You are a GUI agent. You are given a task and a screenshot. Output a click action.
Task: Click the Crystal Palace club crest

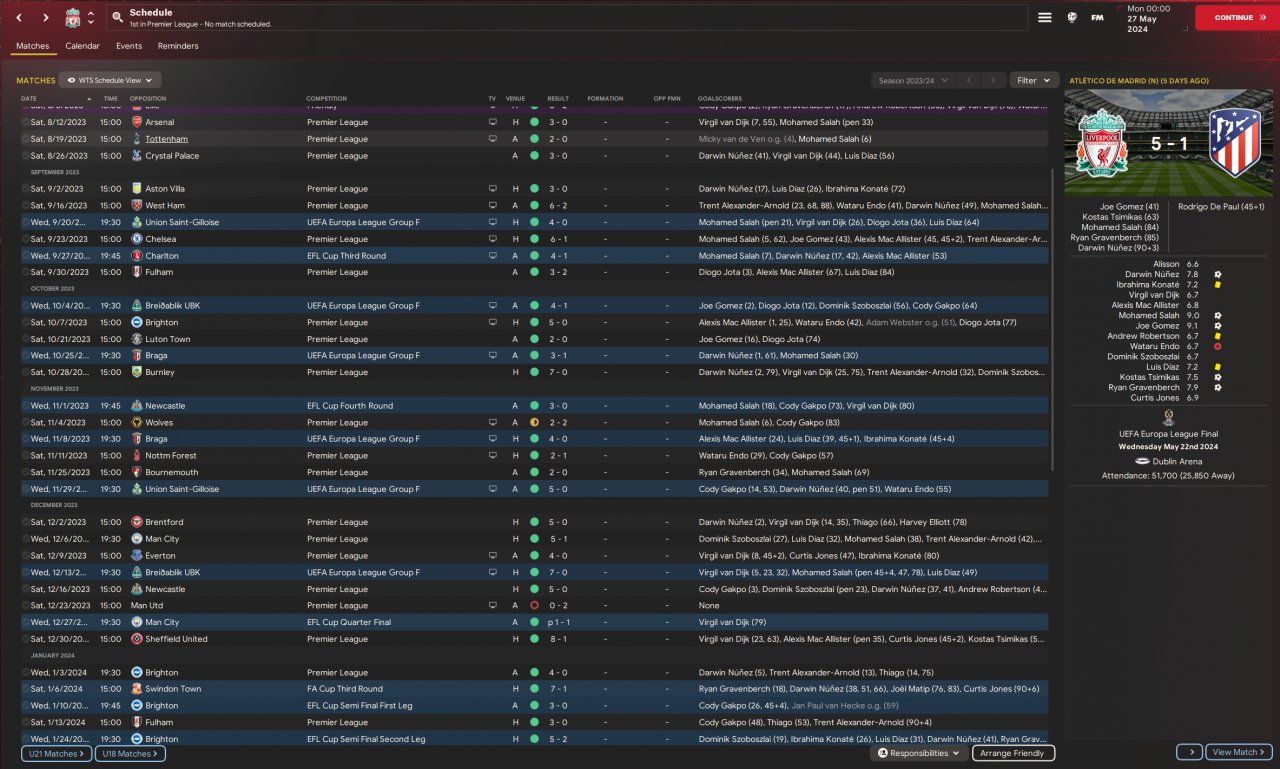click(137, 156)
